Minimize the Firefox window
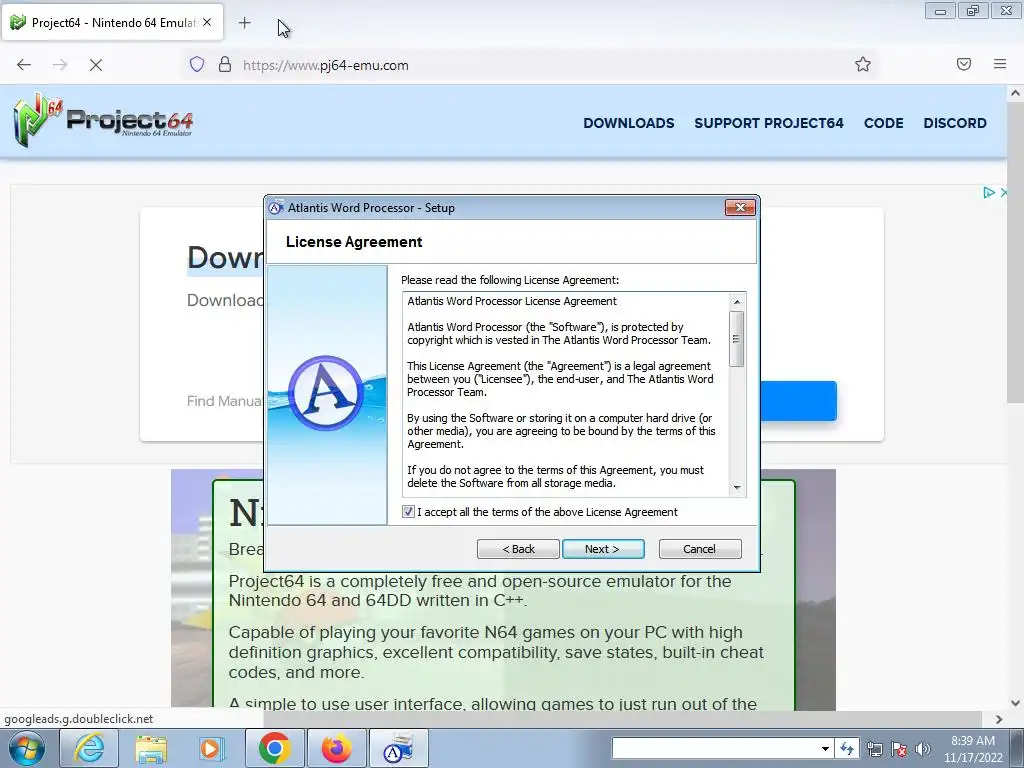The width and height of the screenshot is (1024, 768). click(940, 11)
